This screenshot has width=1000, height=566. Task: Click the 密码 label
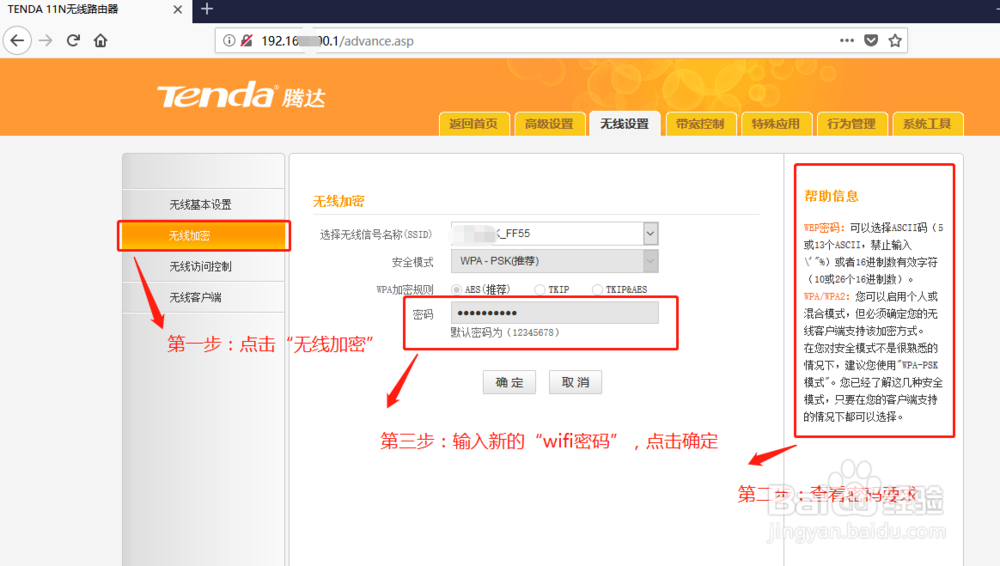coord(423,315)
